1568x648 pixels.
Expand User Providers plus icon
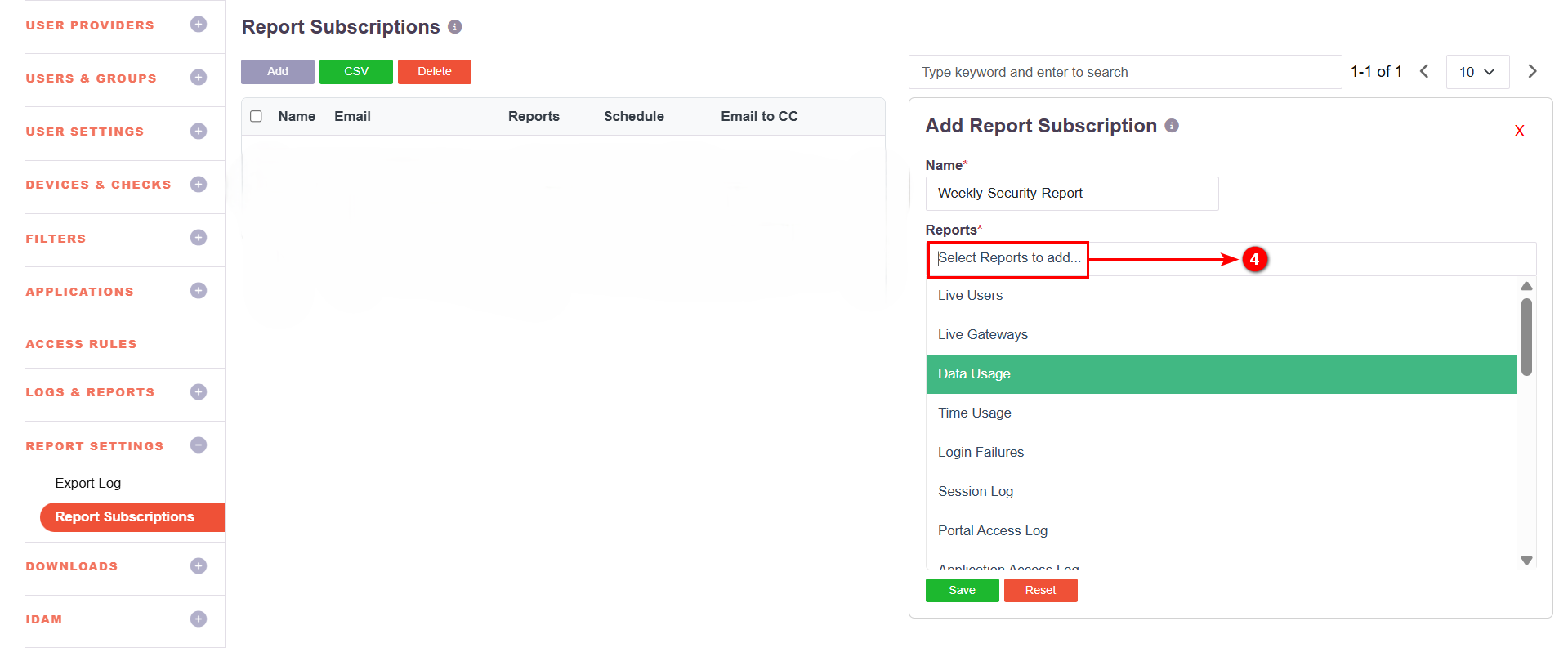tap(198, 25)
